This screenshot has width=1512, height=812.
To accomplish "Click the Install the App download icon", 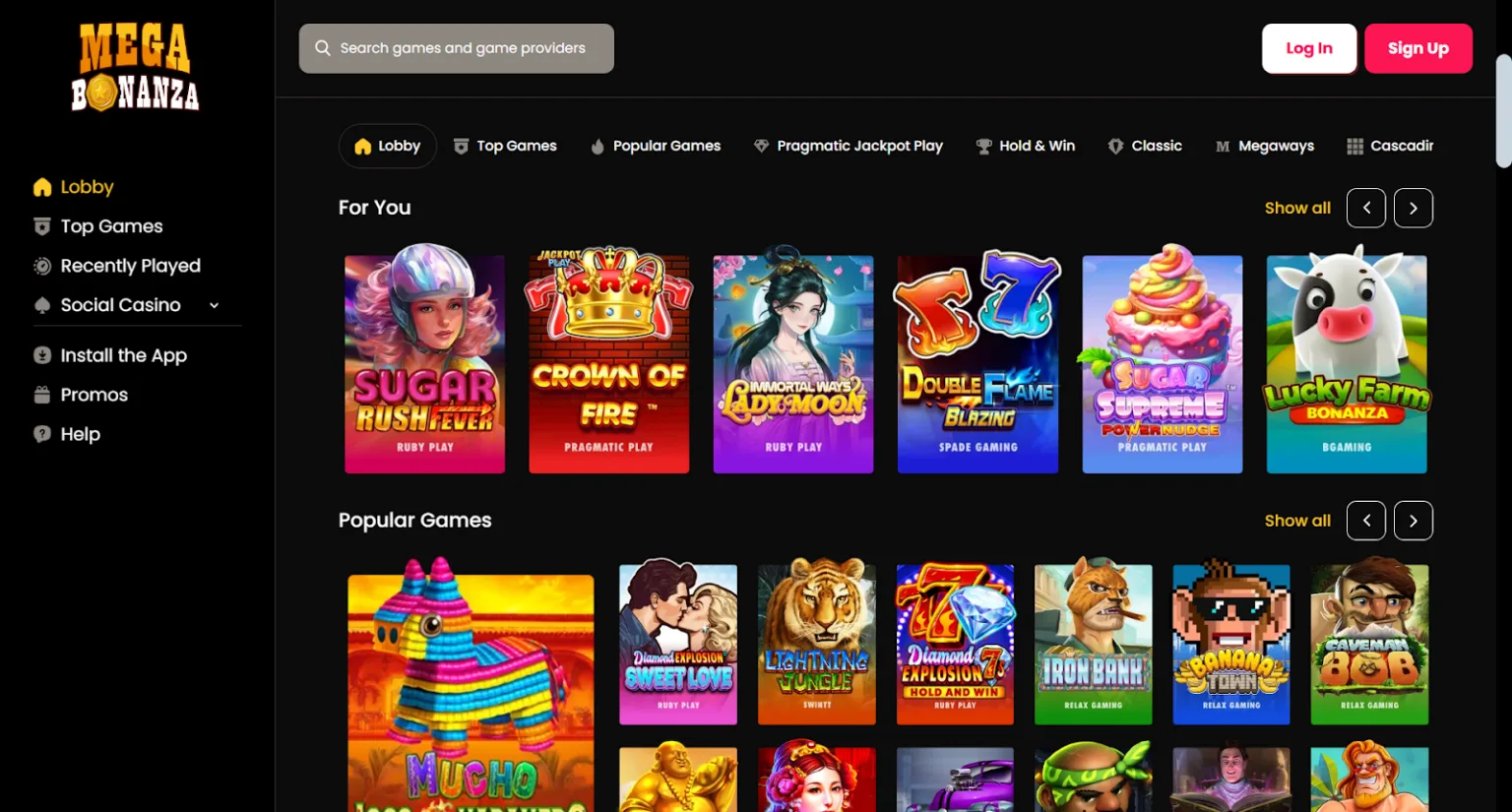I will pos(42,355).
